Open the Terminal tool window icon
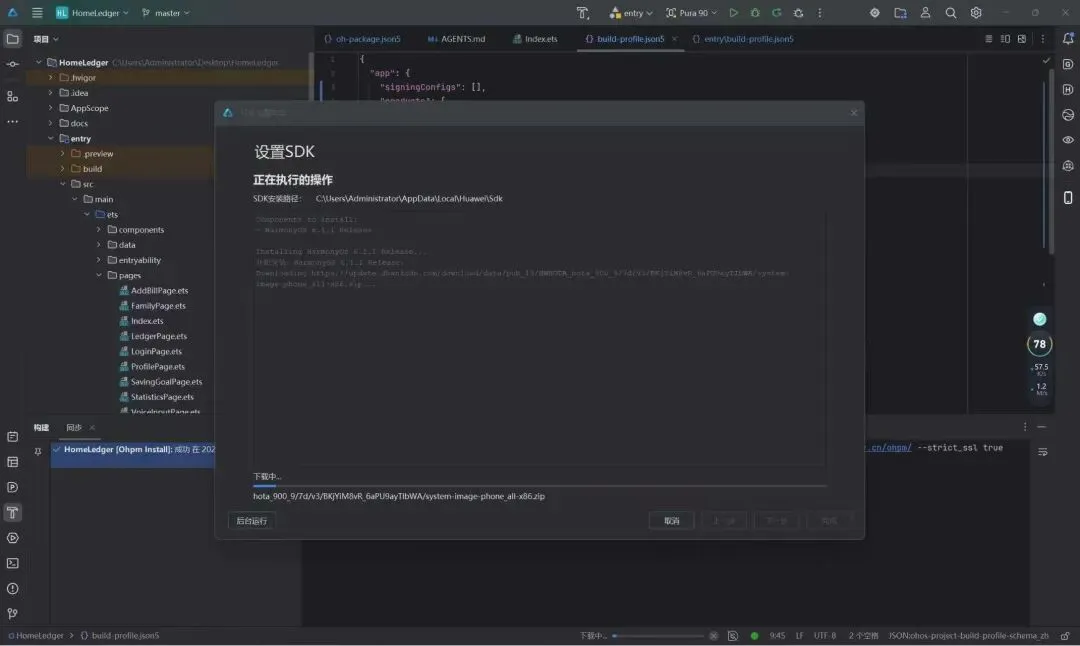Image resolution: width=1080 pixels, height=646 pixels. 12,563
